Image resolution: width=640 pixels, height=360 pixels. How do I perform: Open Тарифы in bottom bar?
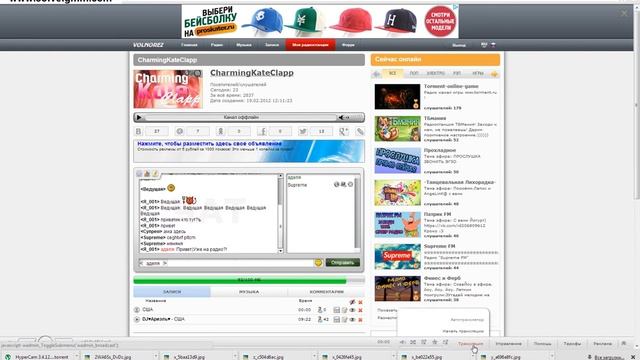[572, 344]
